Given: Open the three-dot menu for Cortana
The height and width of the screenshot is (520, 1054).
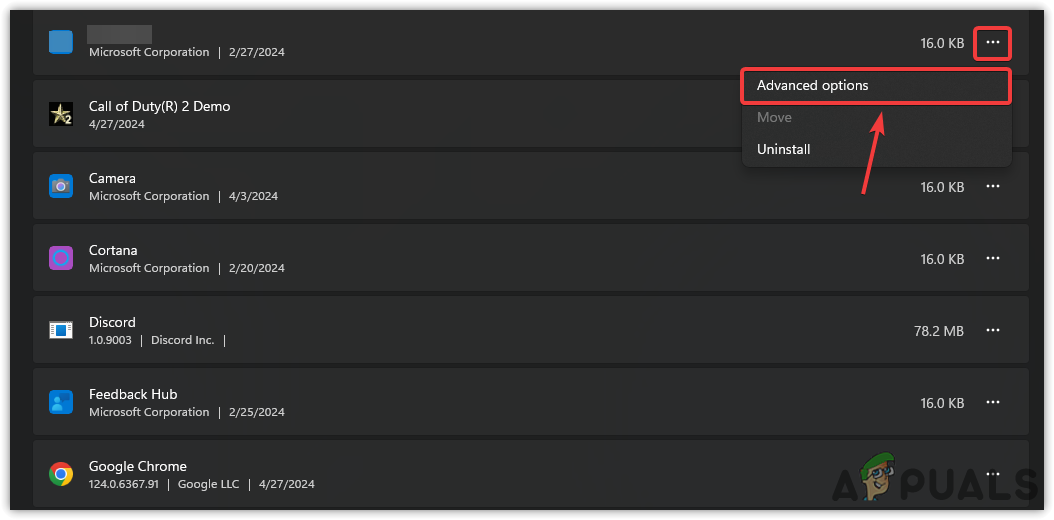Looking at the screenshot, I should click(993, 258).
